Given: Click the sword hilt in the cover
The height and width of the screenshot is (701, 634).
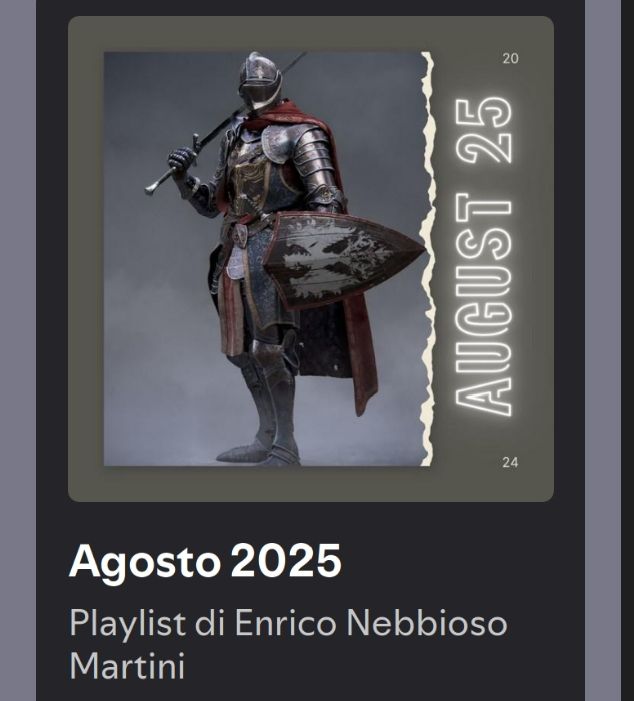Looking at the screenshot, I should [x=172, y=165].
